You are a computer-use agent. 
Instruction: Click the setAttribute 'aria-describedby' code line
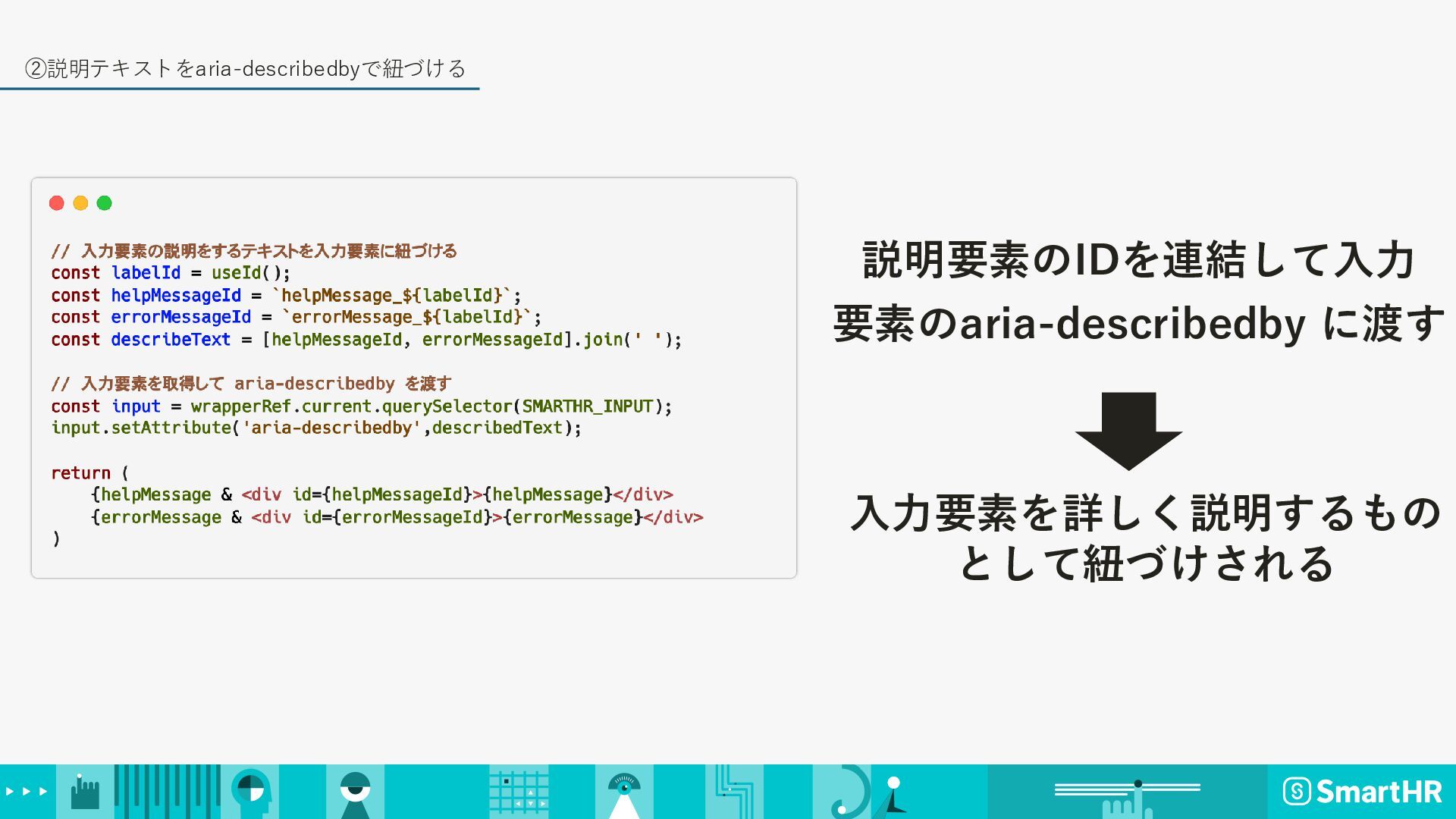[316, 428]
